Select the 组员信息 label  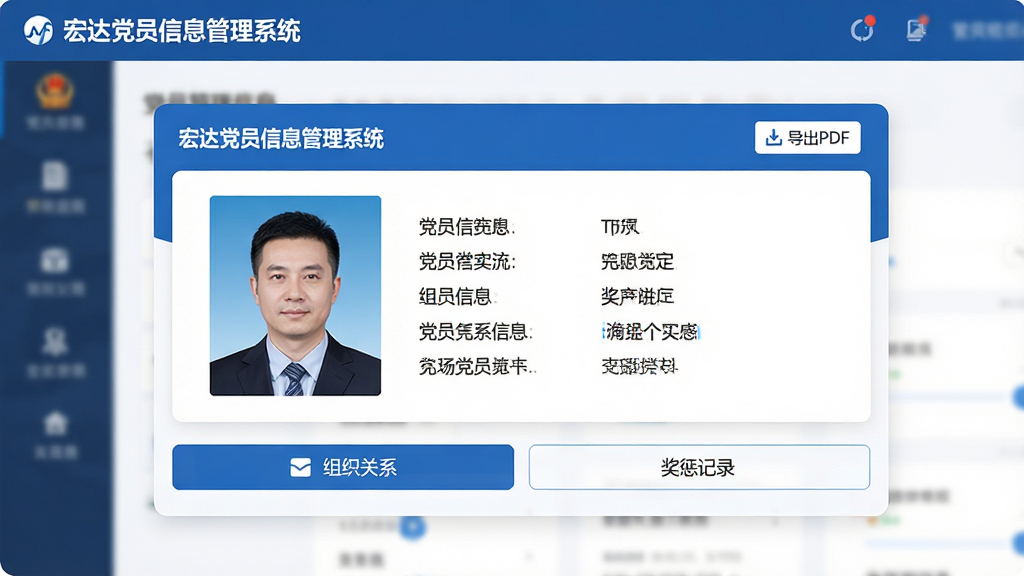pyautogui.click(x=456, y=296)
